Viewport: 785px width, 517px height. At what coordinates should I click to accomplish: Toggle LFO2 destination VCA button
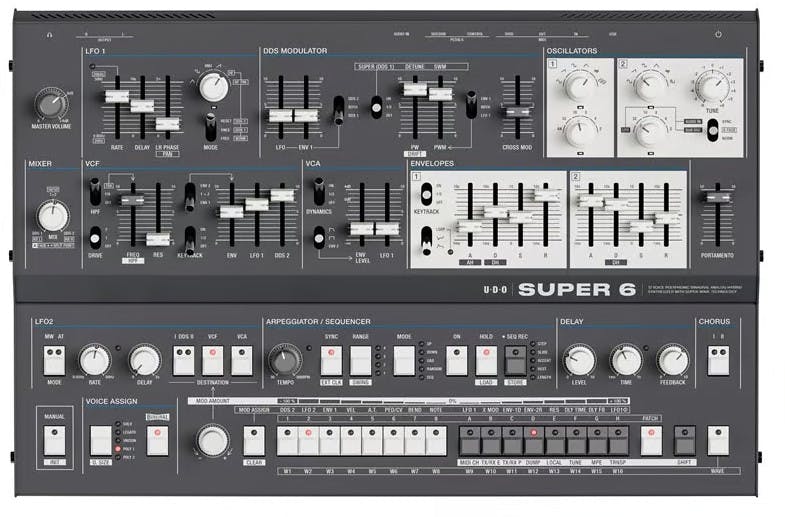(x=242, y=360)
